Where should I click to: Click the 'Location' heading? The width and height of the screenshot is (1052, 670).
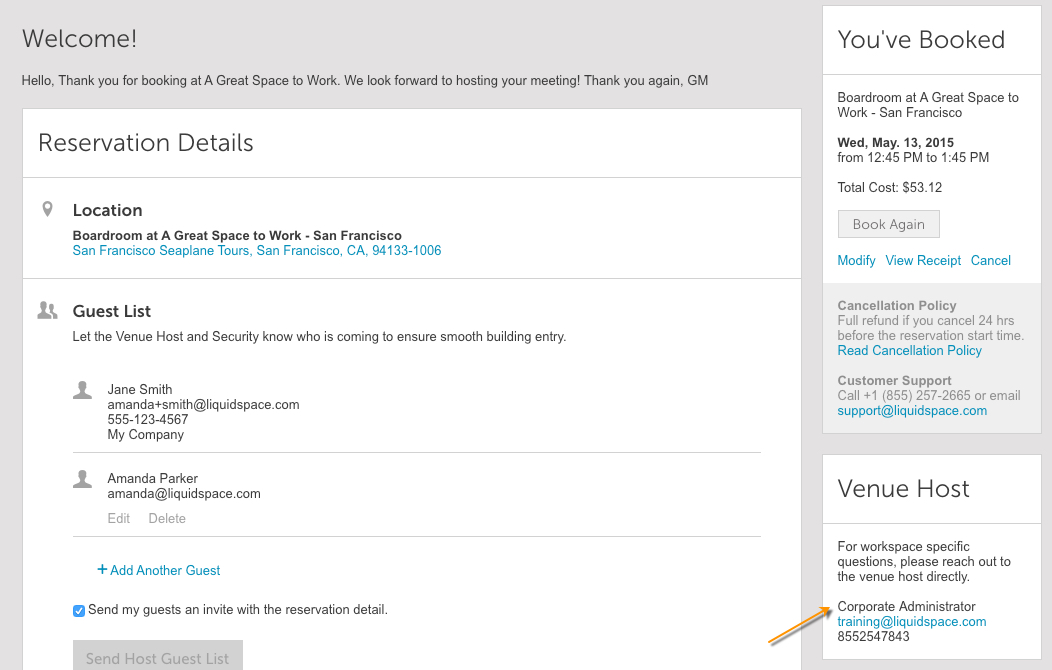click(x=107, y=210)
